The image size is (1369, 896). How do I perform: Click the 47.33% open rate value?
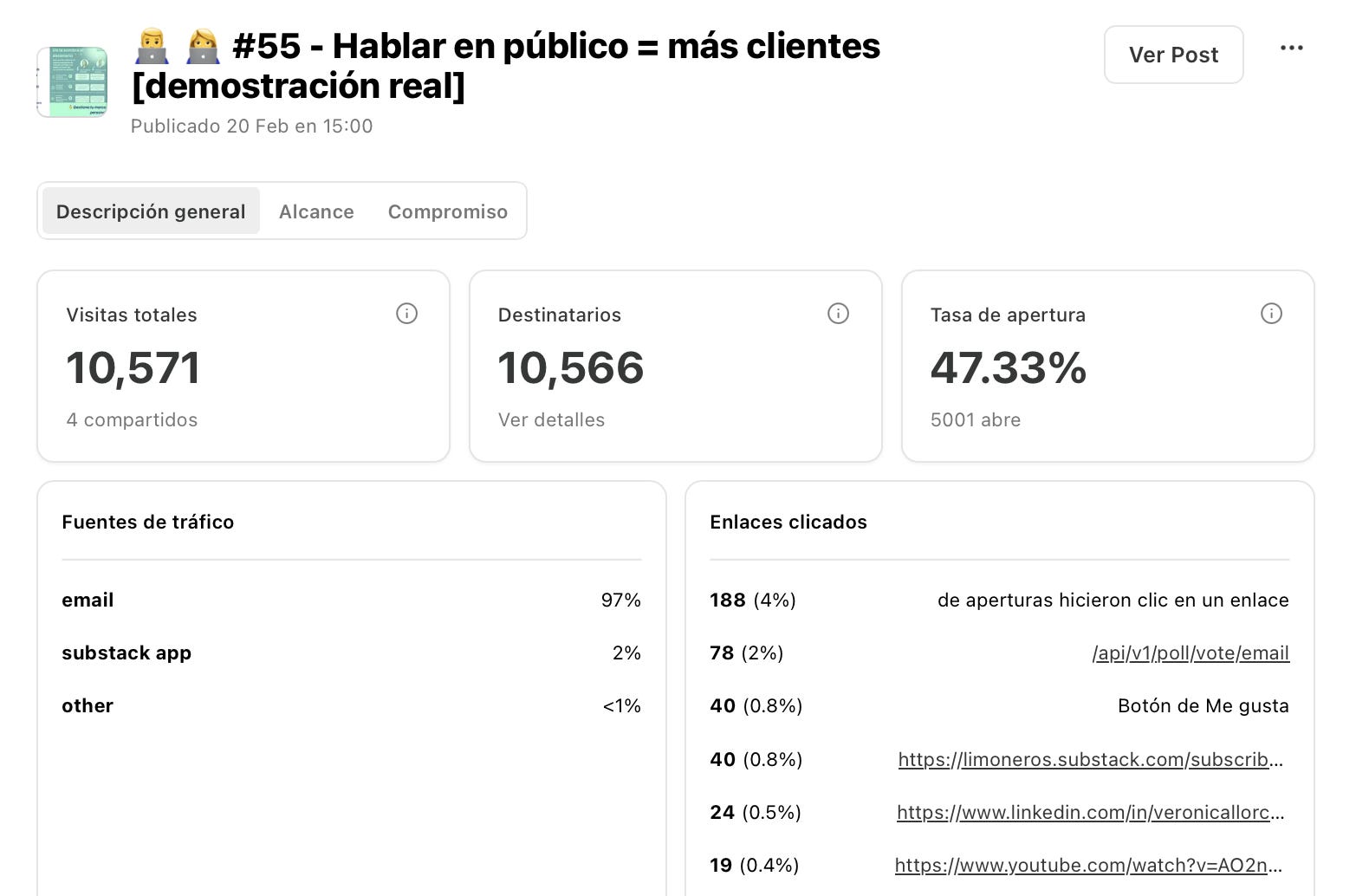pos(1009,367)
